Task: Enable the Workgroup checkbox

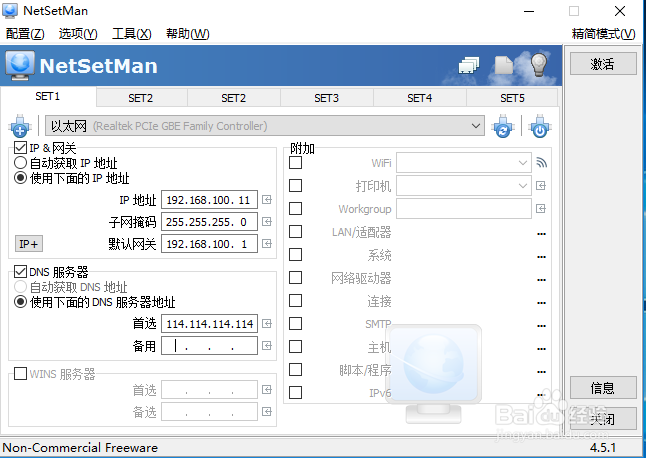Action: tap(295, 209)
